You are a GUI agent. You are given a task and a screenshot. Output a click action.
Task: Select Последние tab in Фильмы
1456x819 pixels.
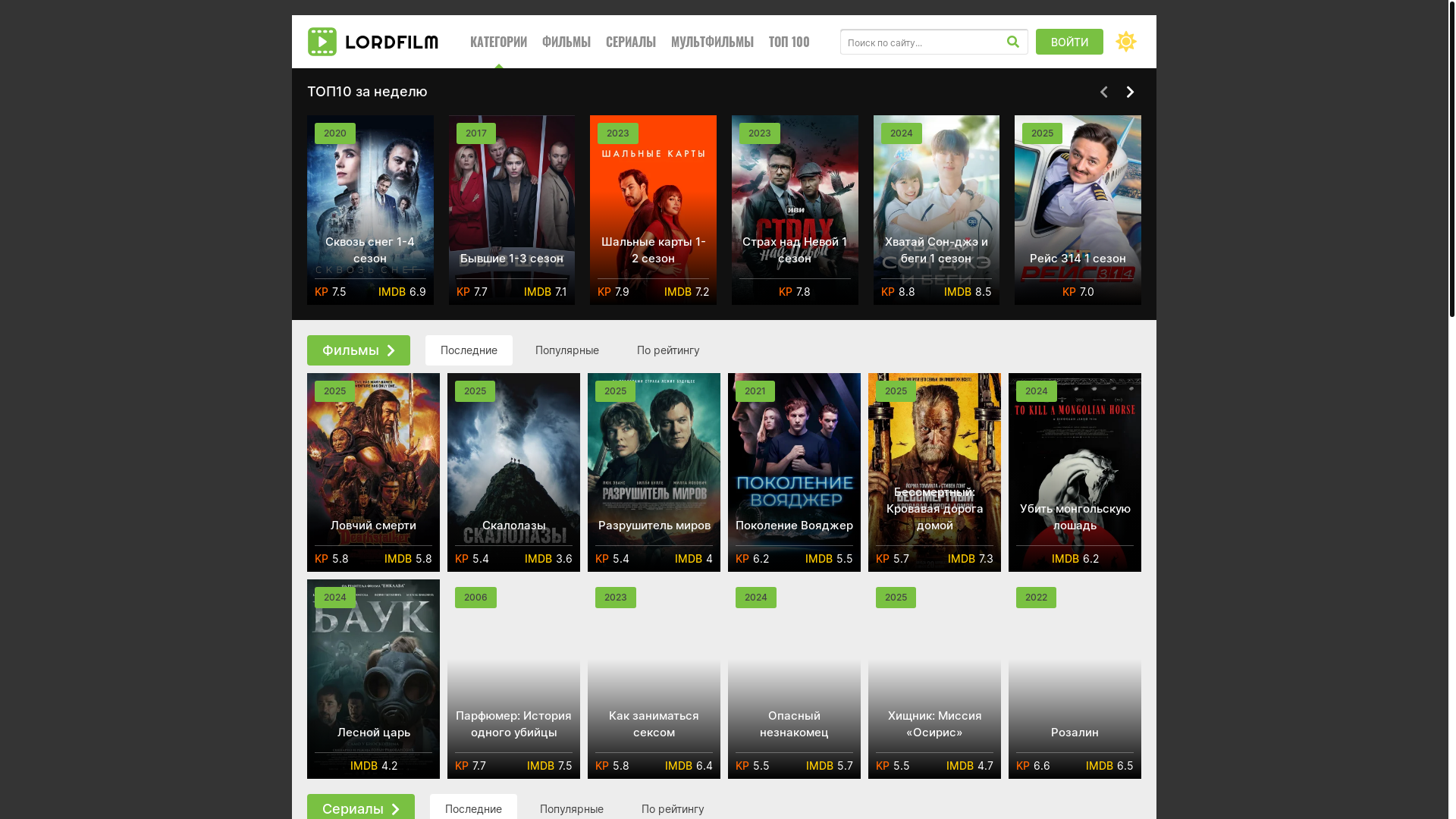469,350
